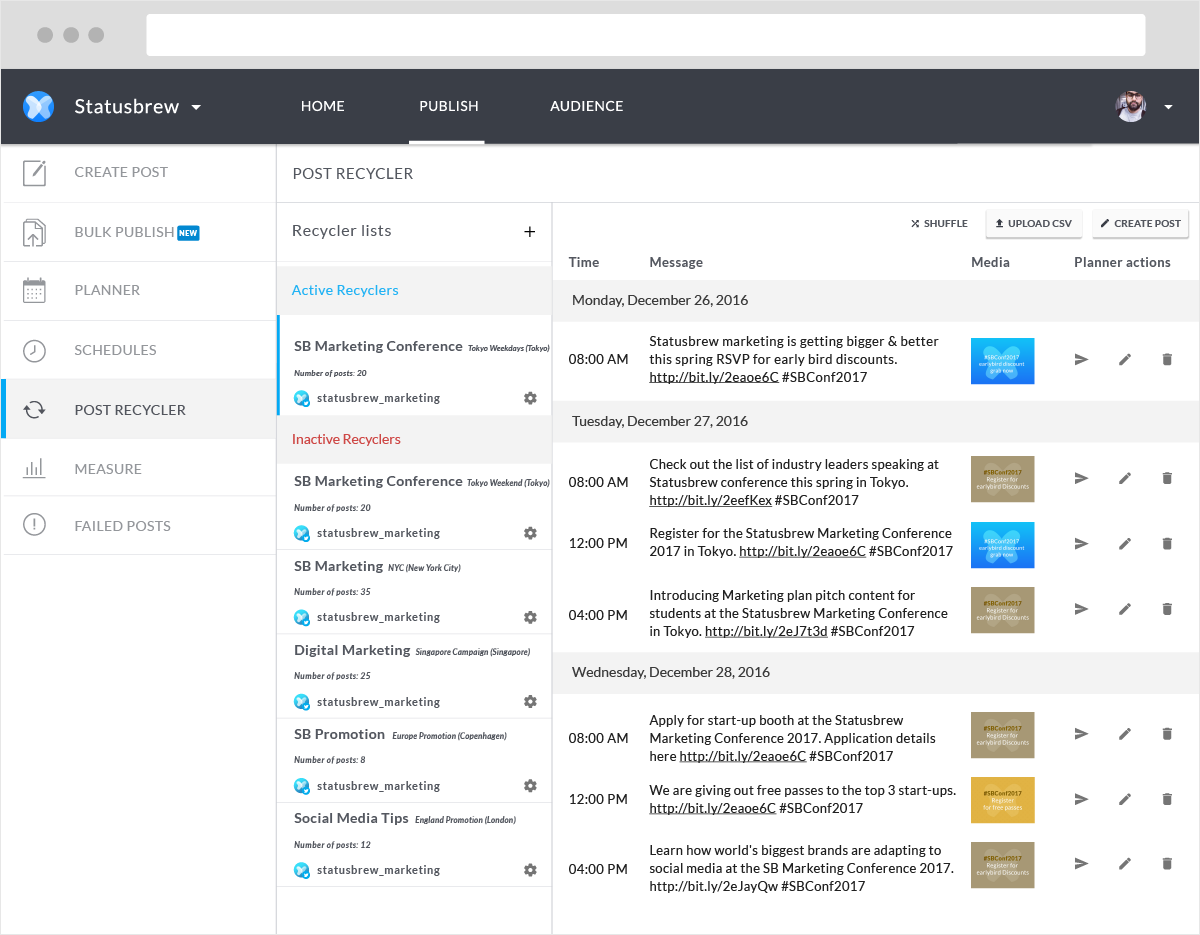Delete the Tuesday 08:00 AM post
The image size is (1200, 935).
click(x=1167, y=479)
